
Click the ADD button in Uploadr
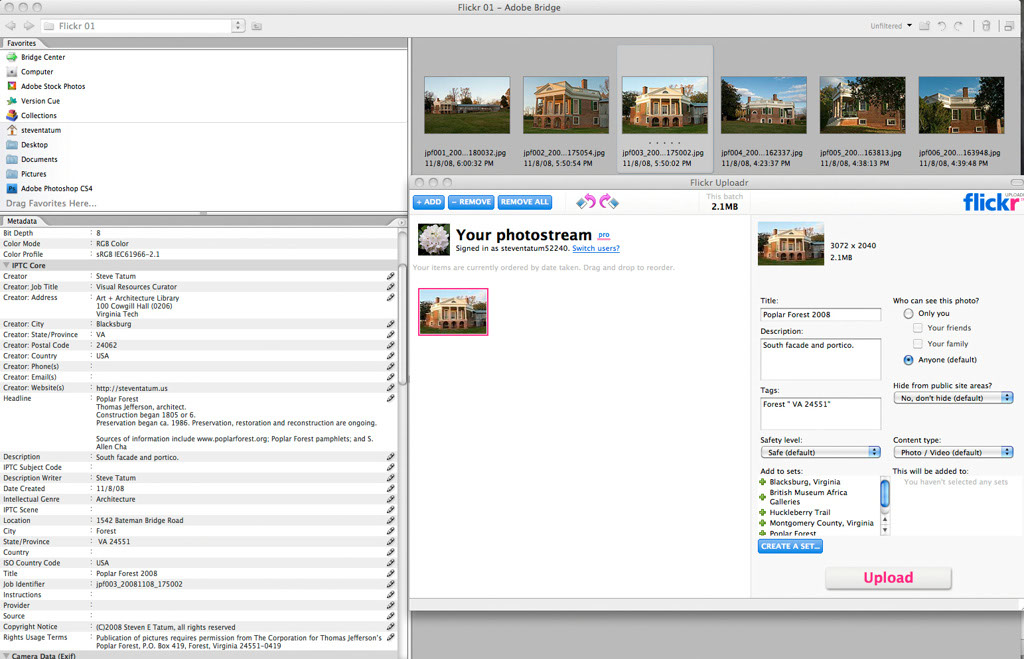(x=429, y=202)
